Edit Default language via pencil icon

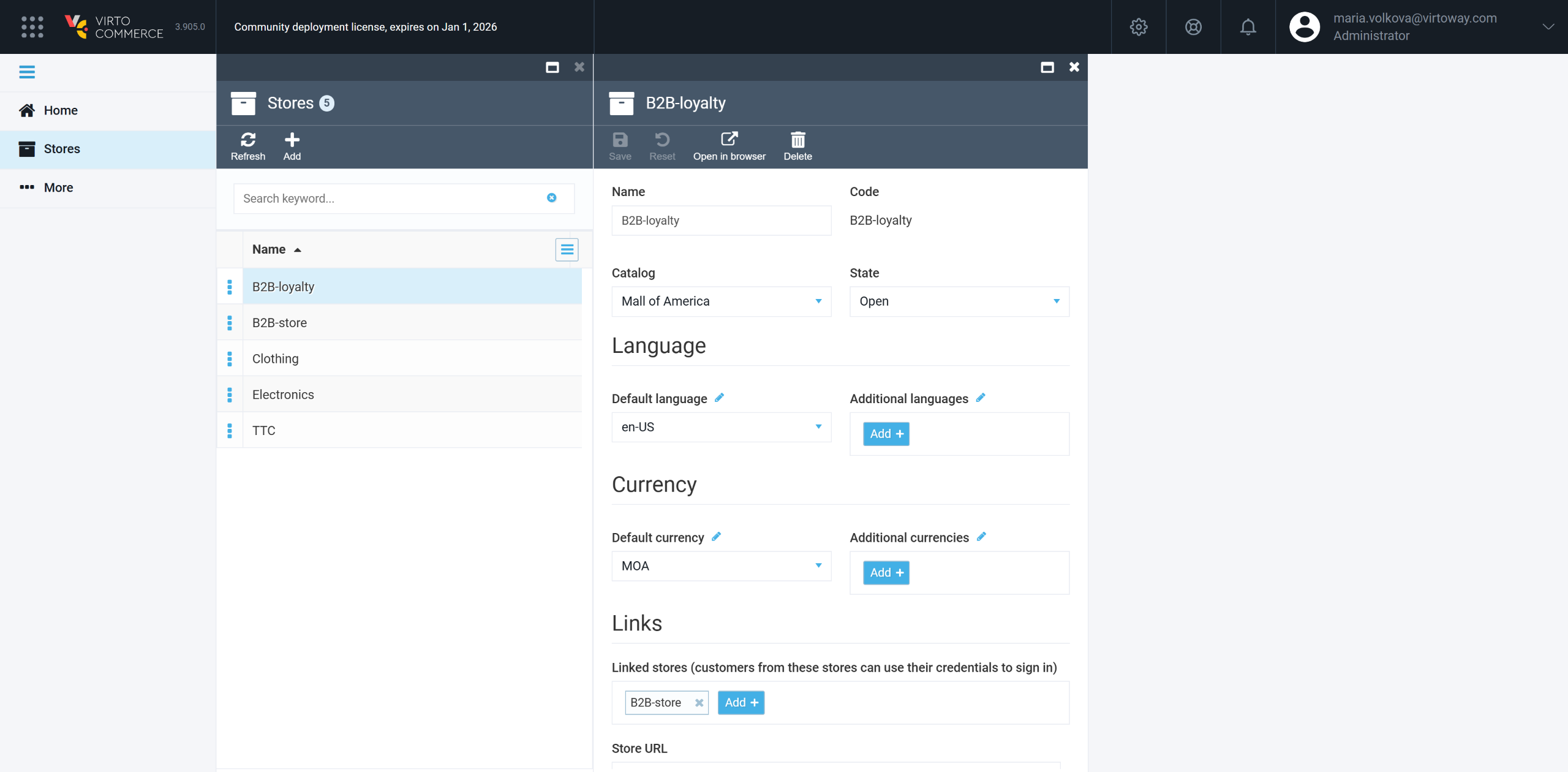point(720,398)
